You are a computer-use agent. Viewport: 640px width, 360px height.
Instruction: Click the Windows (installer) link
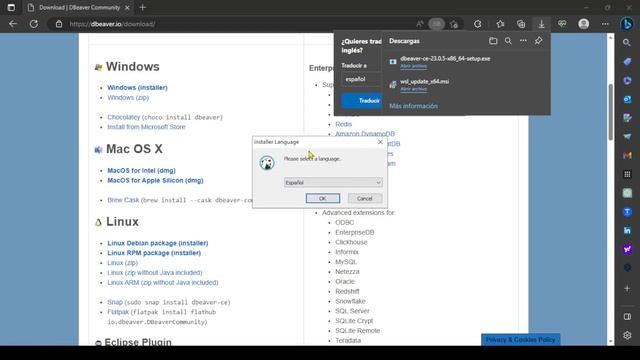pos(137,88)
